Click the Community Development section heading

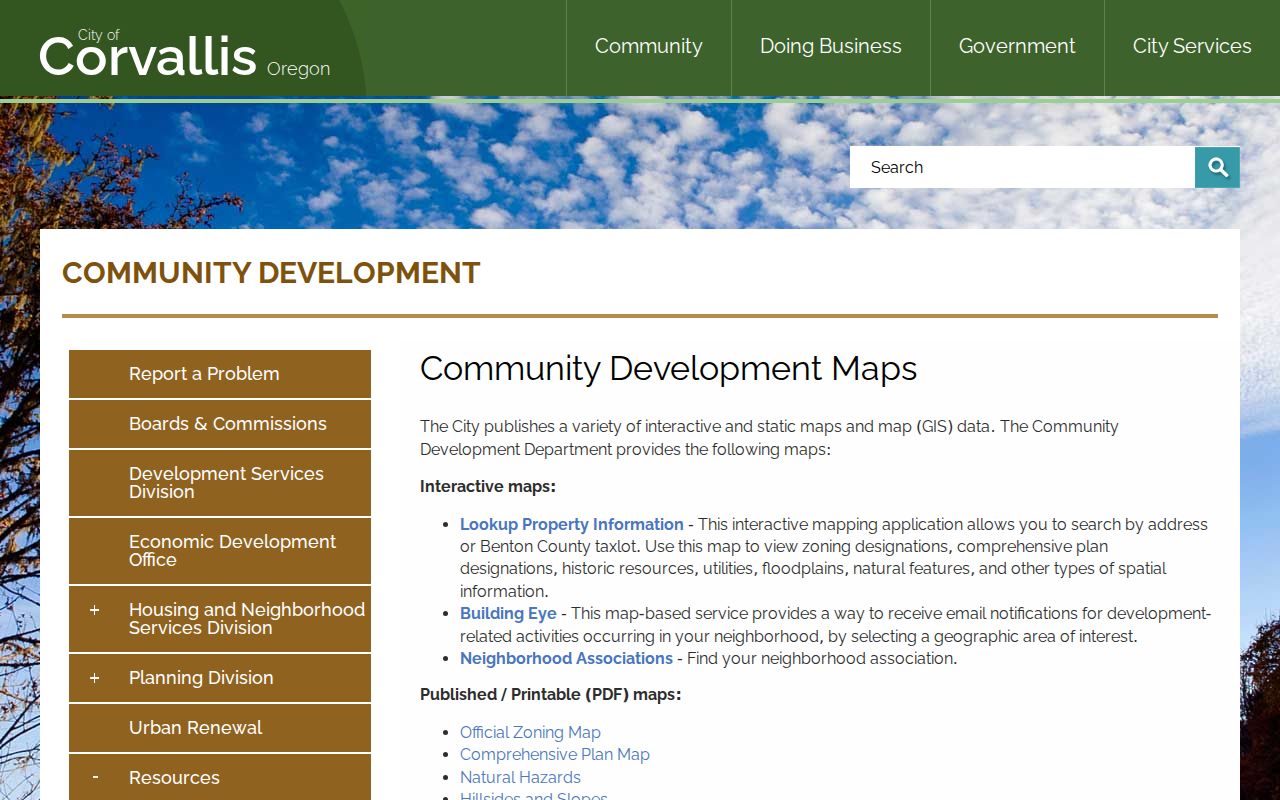coord(271,273)
